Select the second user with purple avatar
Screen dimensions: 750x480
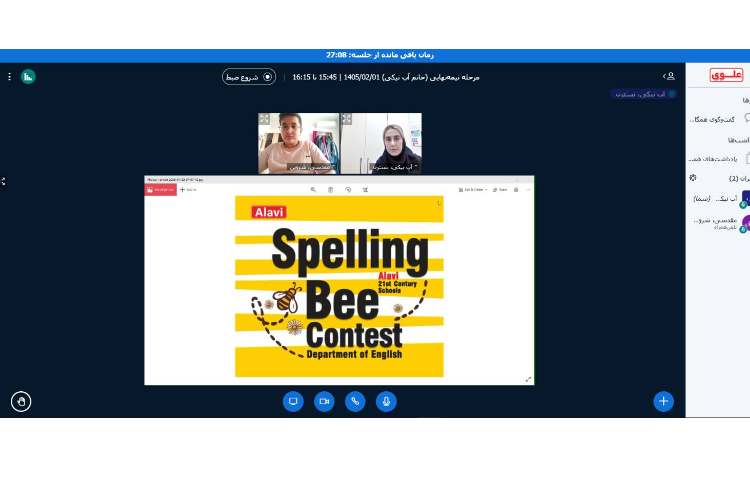click(719, 223)
